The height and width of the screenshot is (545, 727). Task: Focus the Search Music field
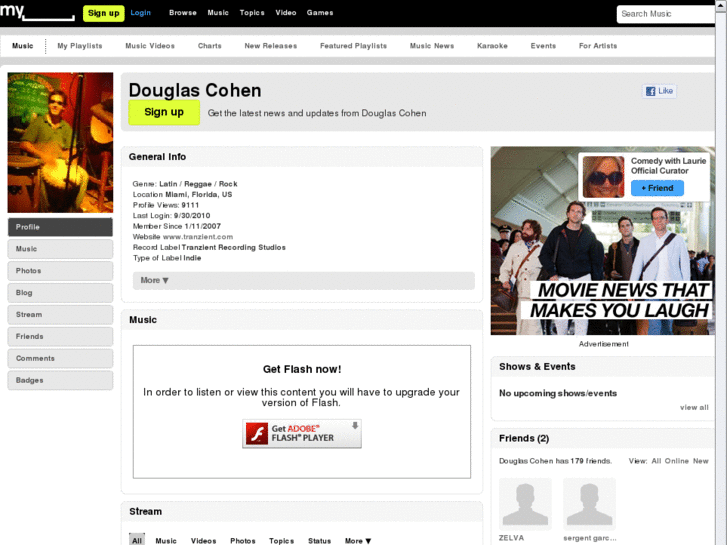tap(666, 14)
